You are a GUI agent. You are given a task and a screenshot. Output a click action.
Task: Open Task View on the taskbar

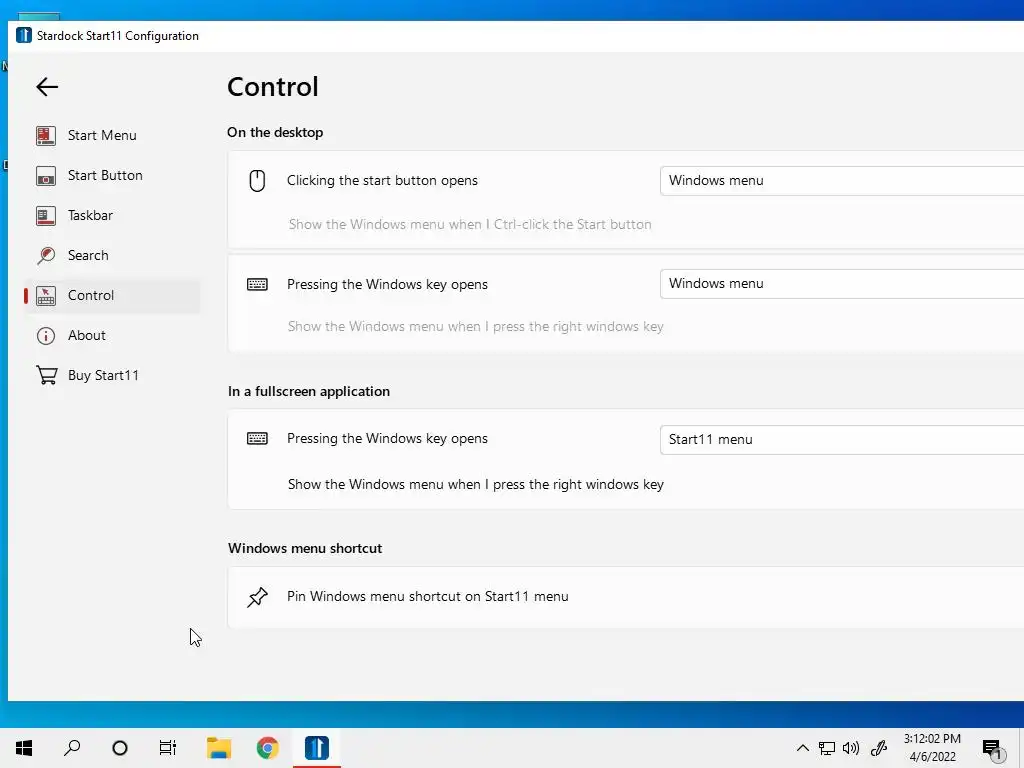168,748
